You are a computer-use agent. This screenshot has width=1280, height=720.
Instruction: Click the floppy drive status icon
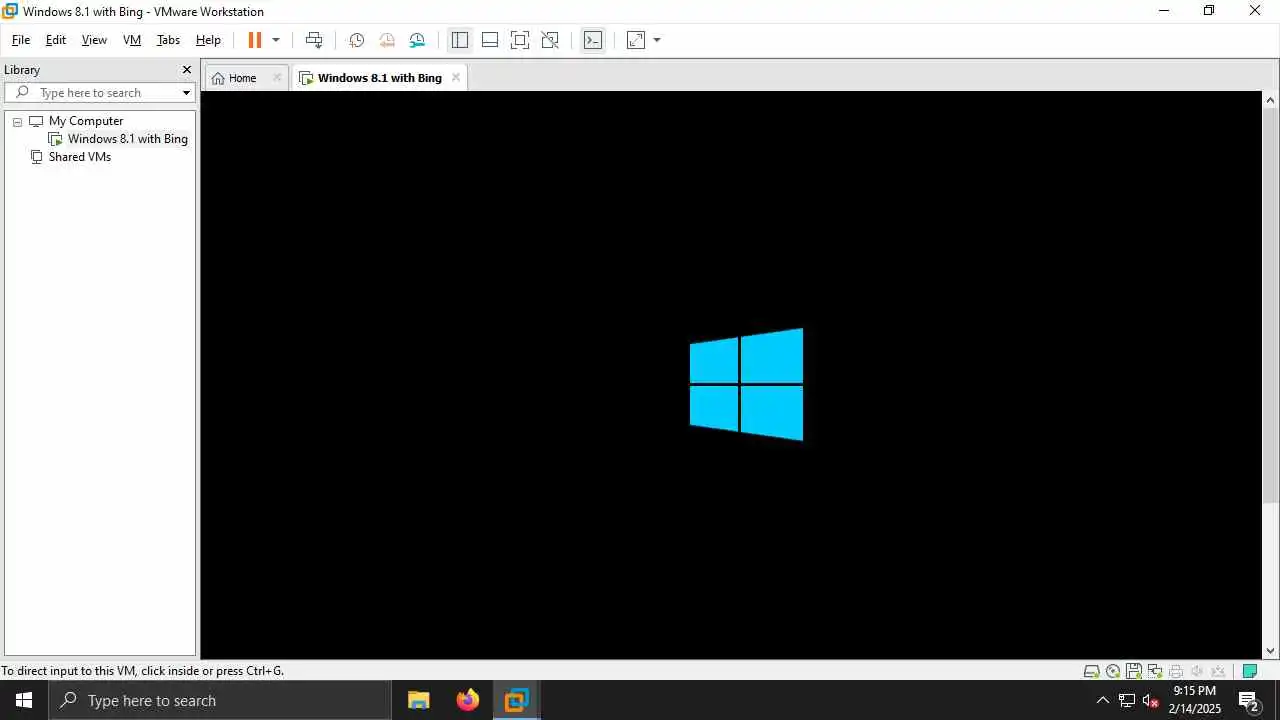[1134, 671]
